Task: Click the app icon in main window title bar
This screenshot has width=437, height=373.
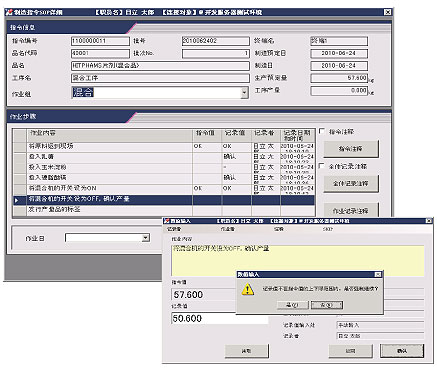Action: coord(9,12)
